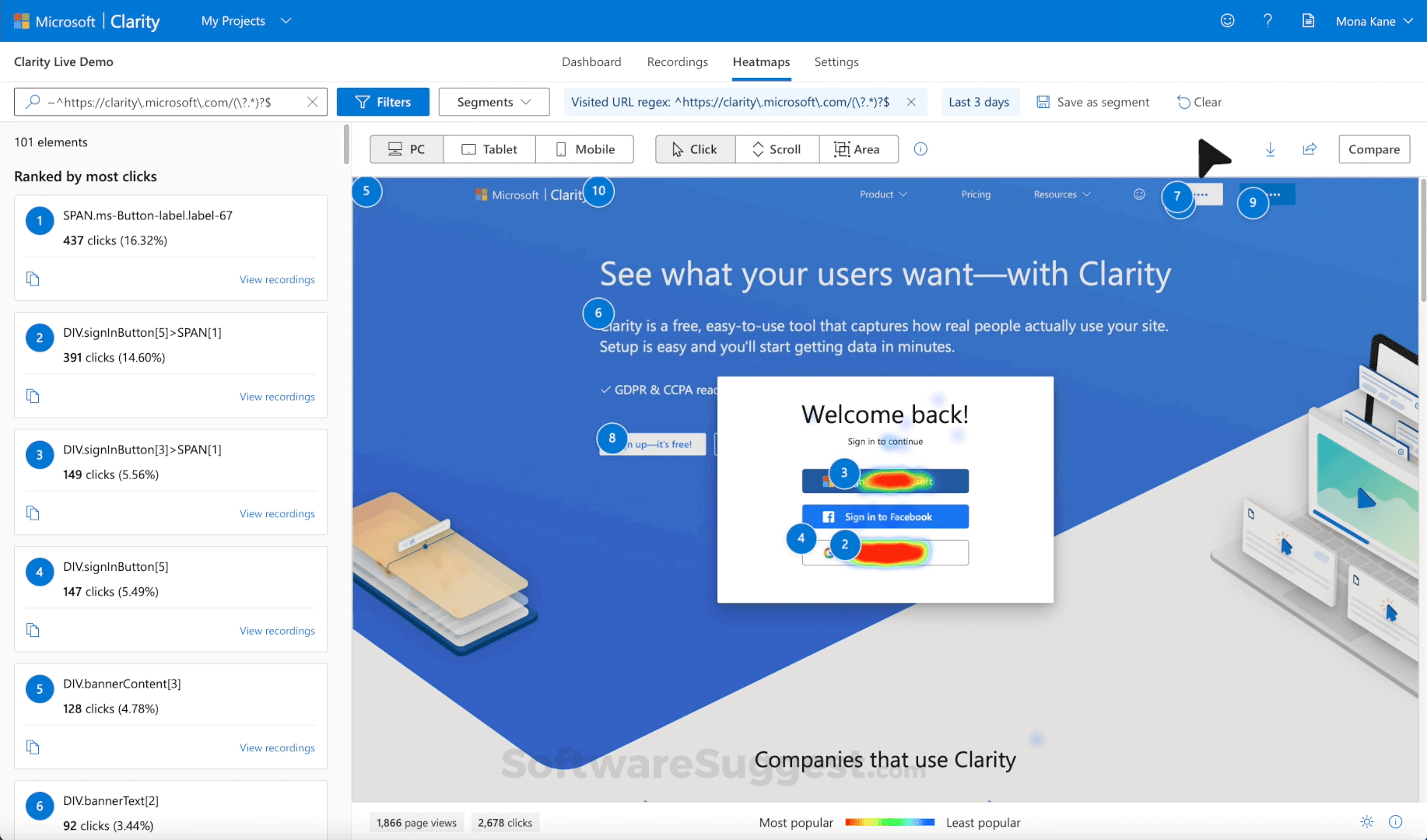Click the Most popular color gradient bar
Screen dimensions: 1427x840
889,821
